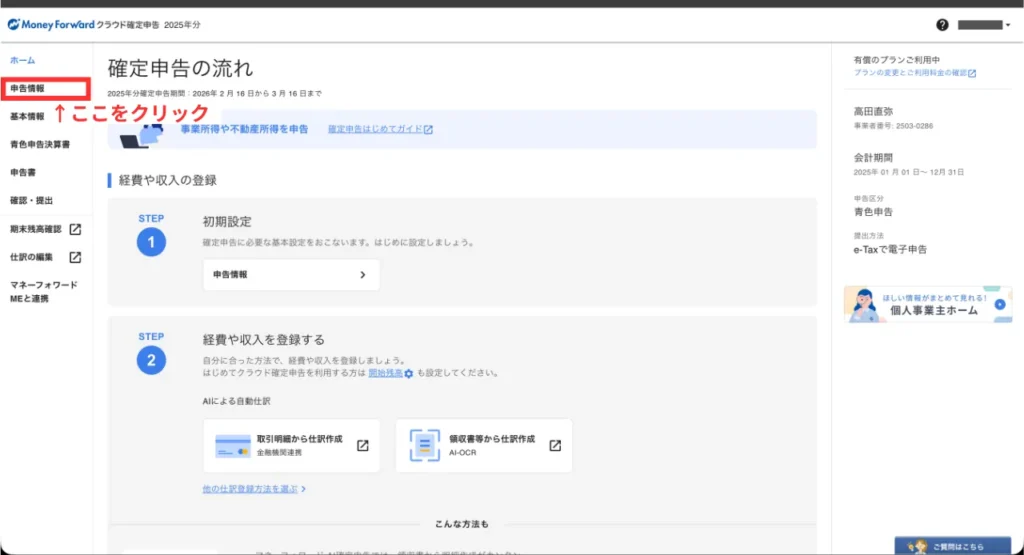Image resolution: width=1024 pixels, height=555 pixels.
Task: Click the receipt scan icon for 領収書等から仕訳作成
Action: point(425,446)
